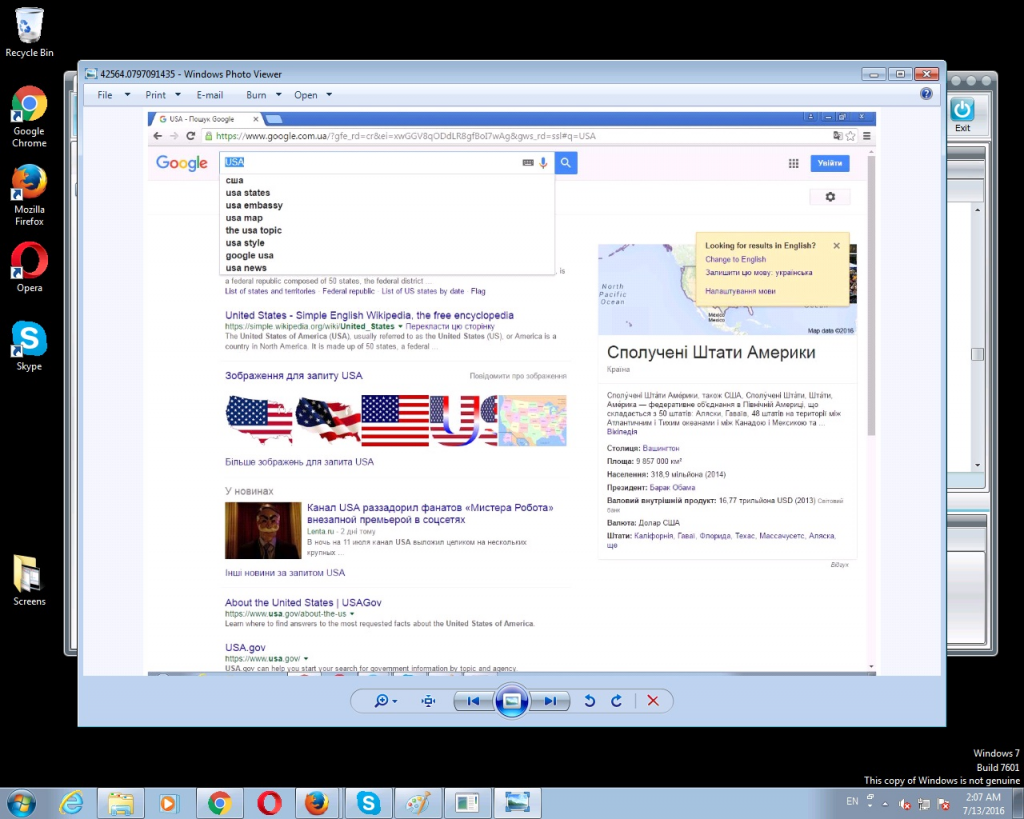
Task: Click the Windows Start button
Action: click(20, 803)
